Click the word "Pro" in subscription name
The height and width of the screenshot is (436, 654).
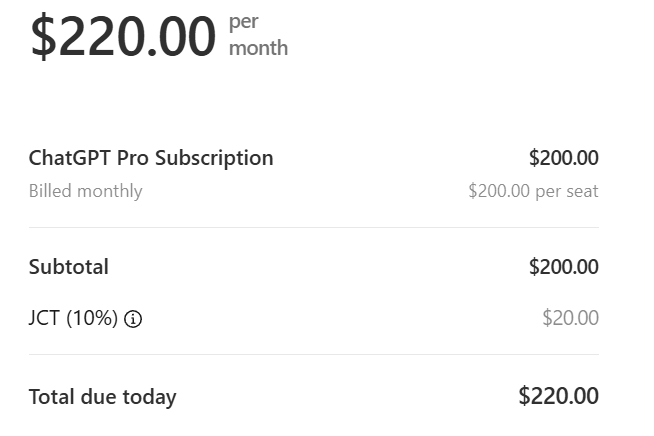pyautogui.click(x=134, y=158)
